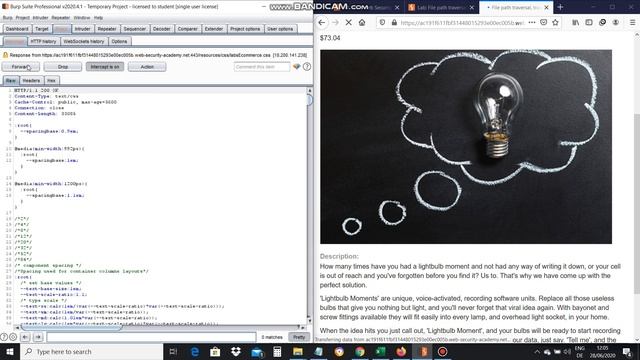640x360 pixels.
Task: Click Firefox forward arrow button
Action: pyautogui.click(x=335, y=23)
